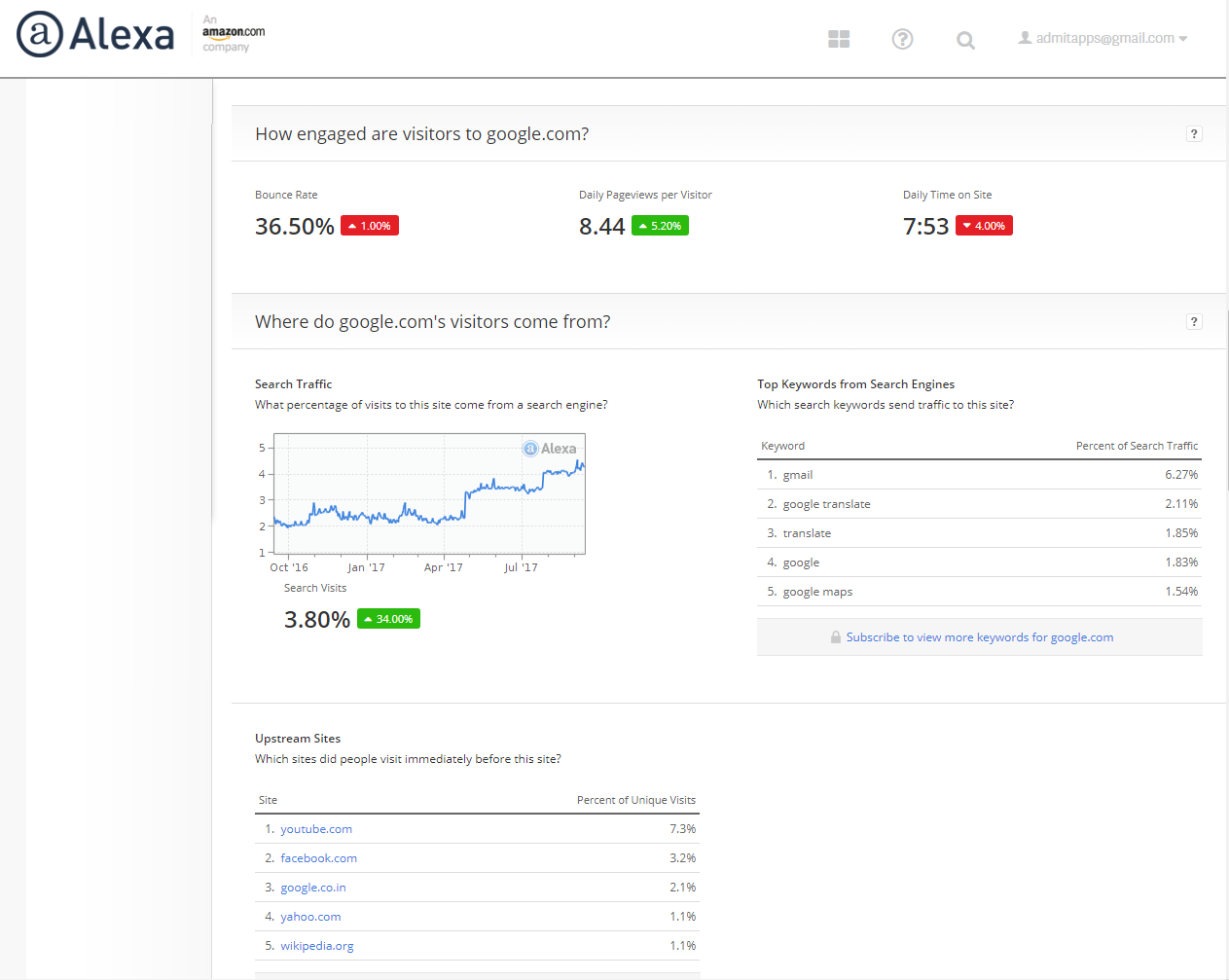Open the facebook.com upstream site link

[318, 858]
